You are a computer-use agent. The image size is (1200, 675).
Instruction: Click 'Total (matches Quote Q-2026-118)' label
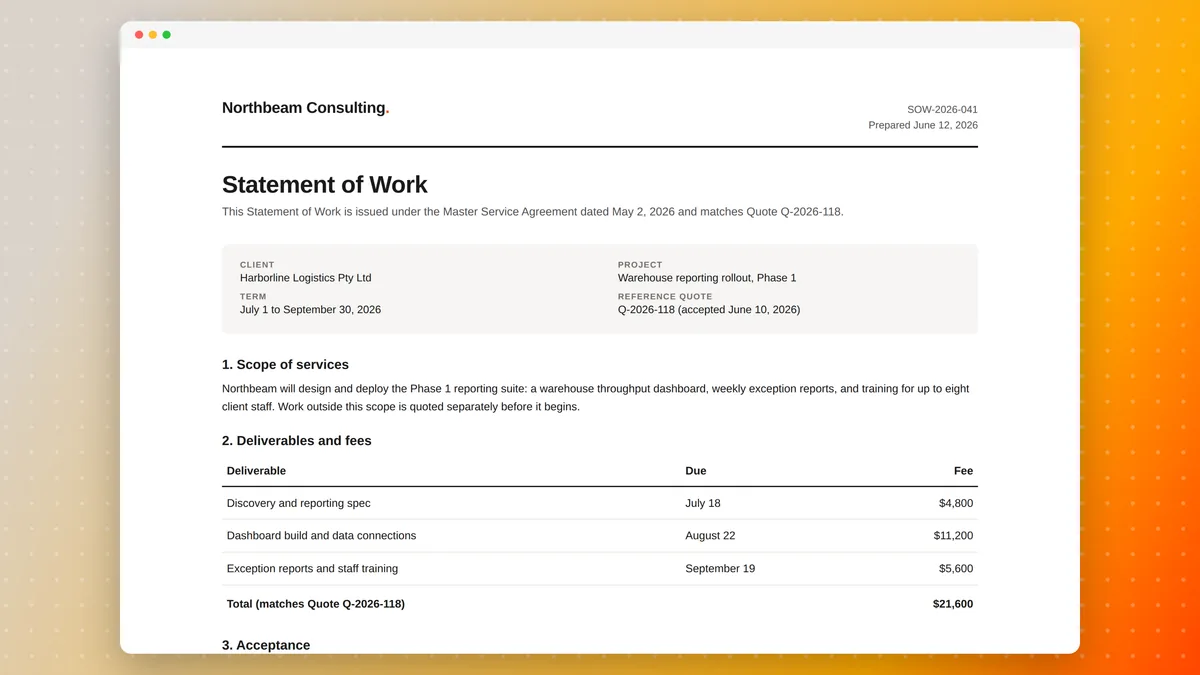(x=316, y=604)
